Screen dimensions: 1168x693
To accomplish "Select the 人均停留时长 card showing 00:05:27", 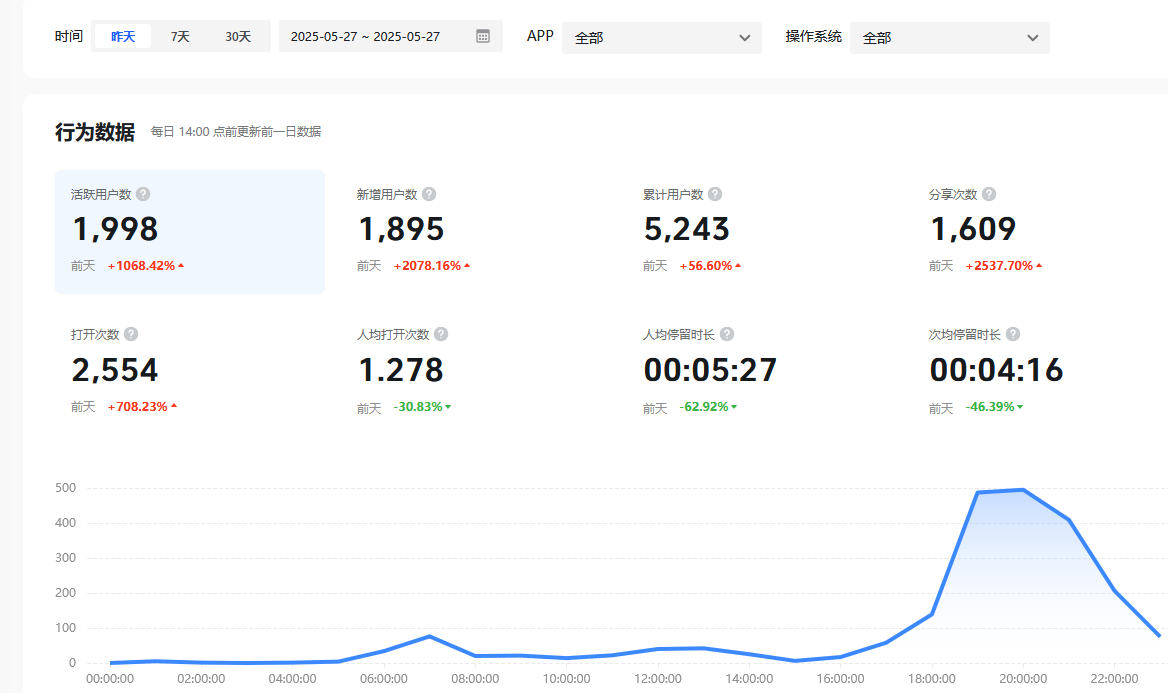I will pos(763,373).
